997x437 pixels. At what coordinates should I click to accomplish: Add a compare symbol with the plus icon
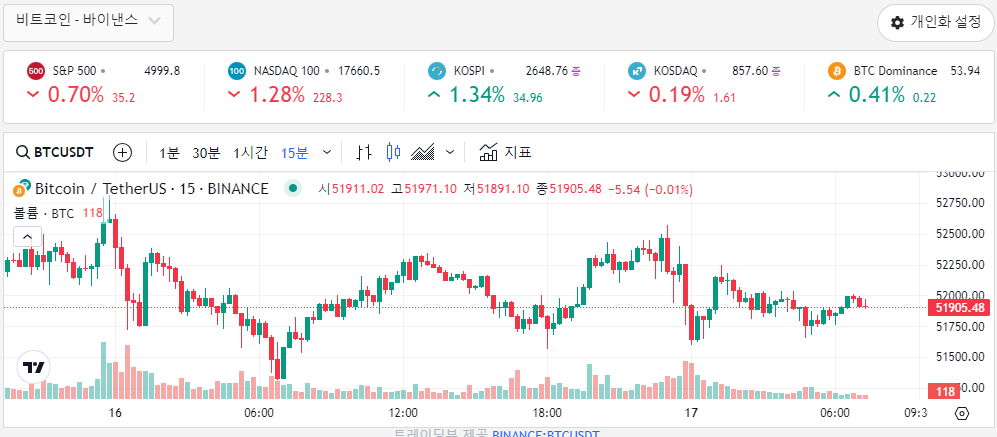click(122, 153)
